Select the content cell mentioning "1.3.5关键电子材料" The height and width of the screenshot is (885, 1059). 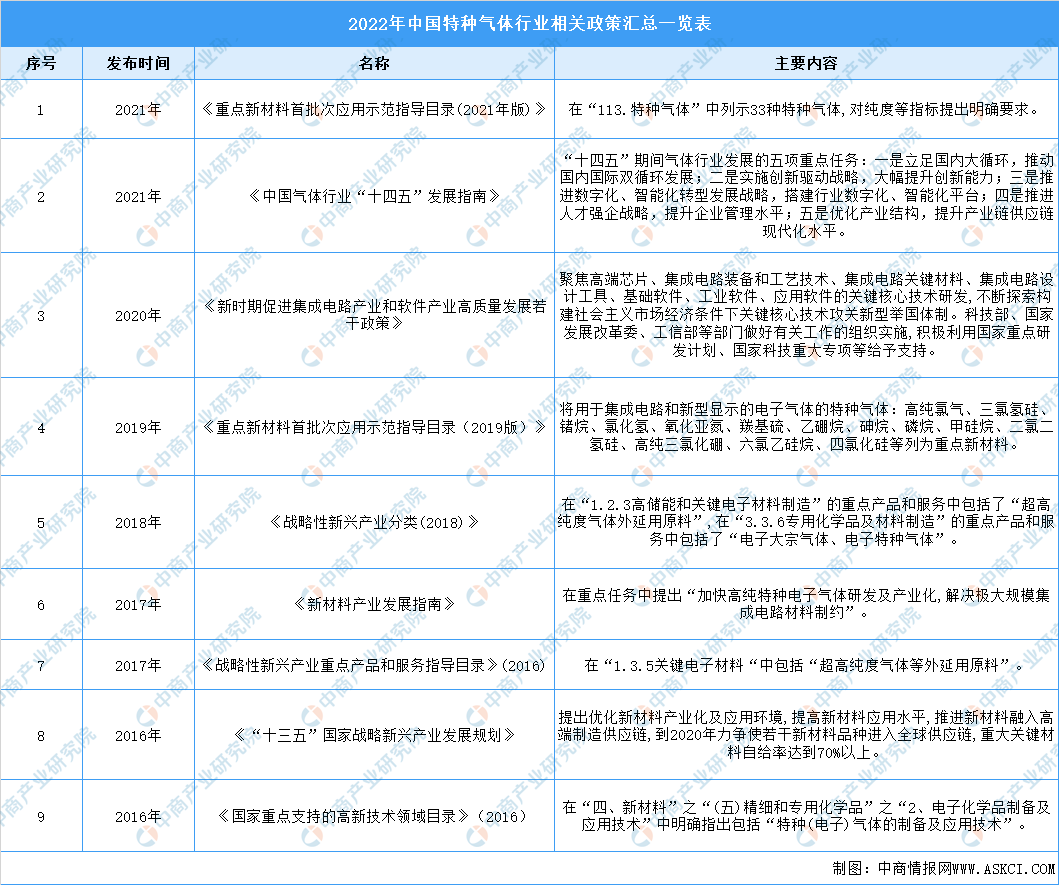[x=805, y=664]
